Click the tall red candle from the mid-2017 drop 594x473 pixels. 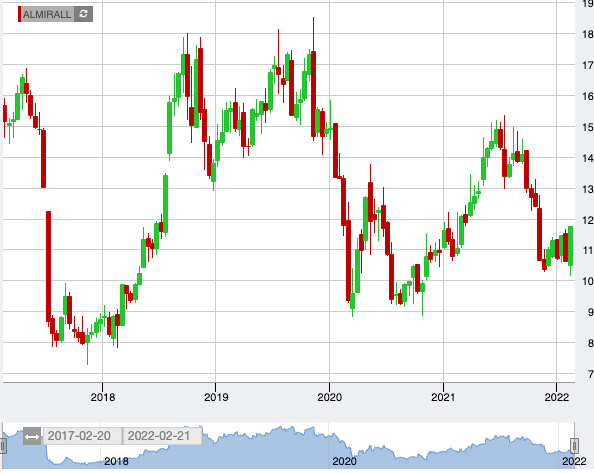48,267
